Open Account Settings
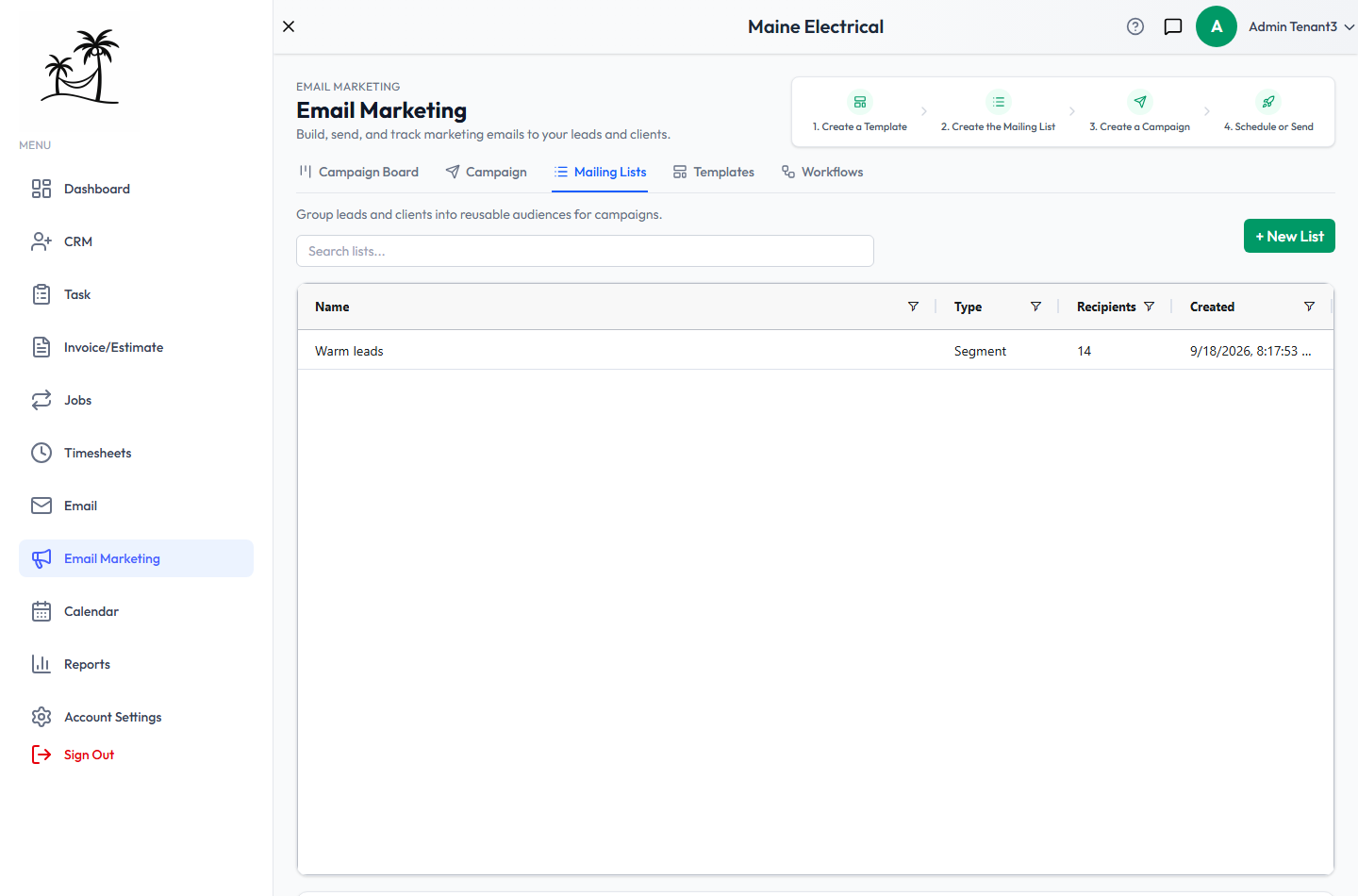Image resolution: width=1358 pixels, height=896 pixels. (x=136, y=717)
